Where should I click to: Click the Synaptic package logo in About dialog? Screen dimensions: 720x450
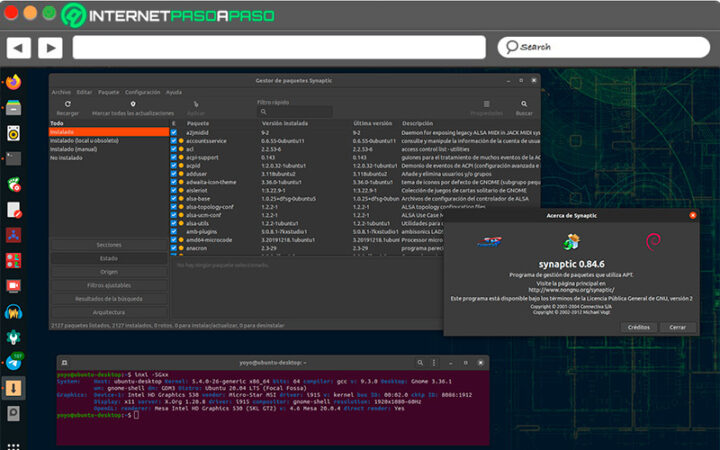(x=572, y=242)
